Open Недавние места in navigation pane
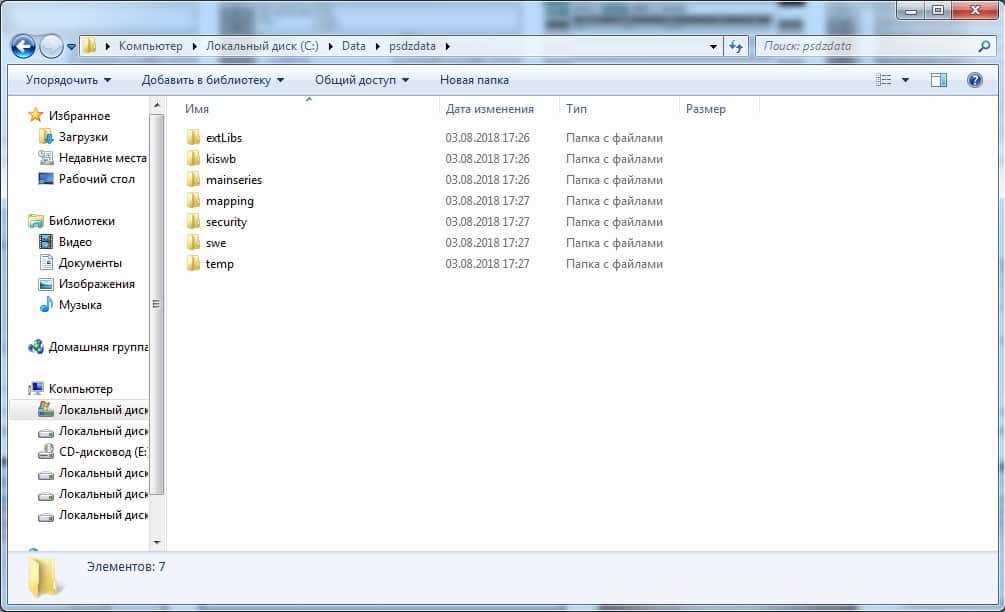 (x=103, y=158)
